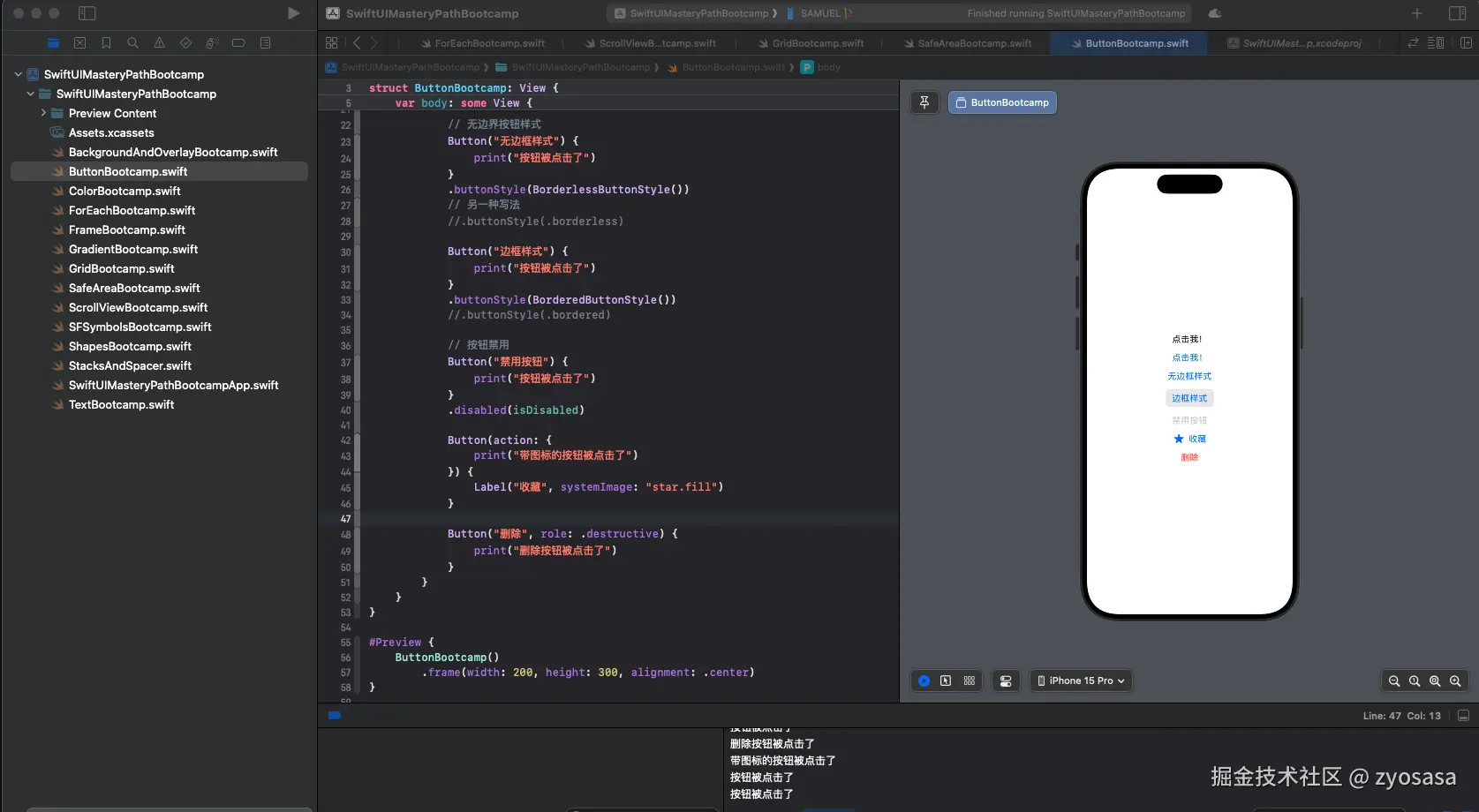The height and width of the screenshot is (812, 1479).
Task: Open the Find navigator magnifier icon
Action: pyautogui.click(x=132, y=42)
